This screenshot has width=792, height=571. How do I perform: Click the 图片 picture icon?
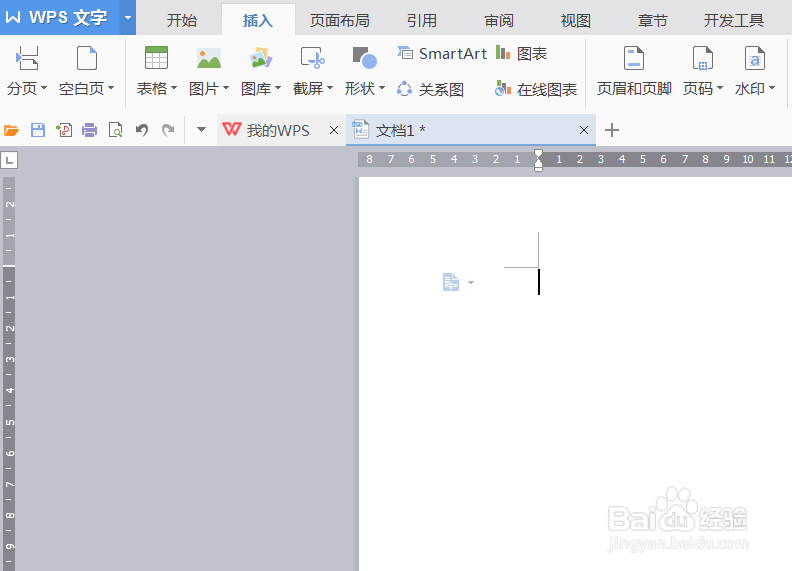(209, 58)
